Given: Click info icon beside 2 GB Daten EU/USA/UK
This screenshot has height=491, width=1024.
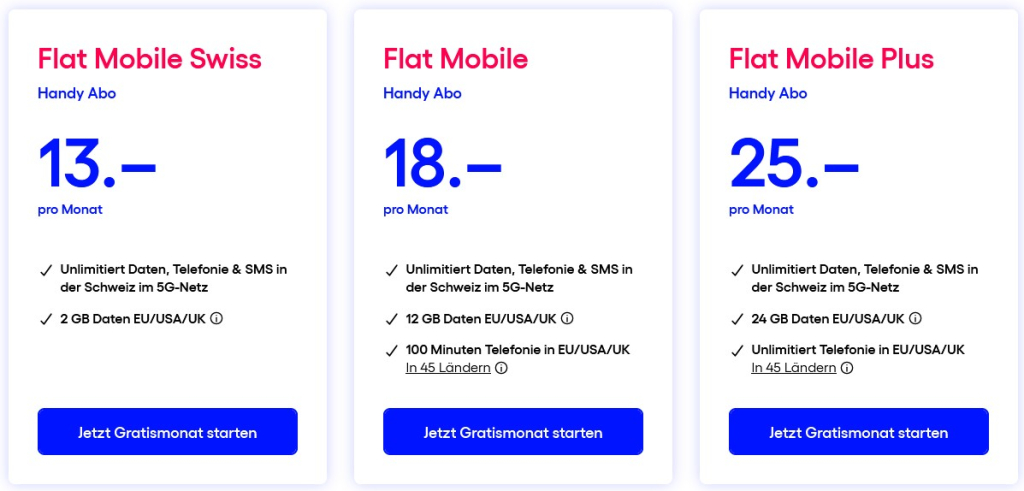Looking at the screenshot, I should (216, 319).
